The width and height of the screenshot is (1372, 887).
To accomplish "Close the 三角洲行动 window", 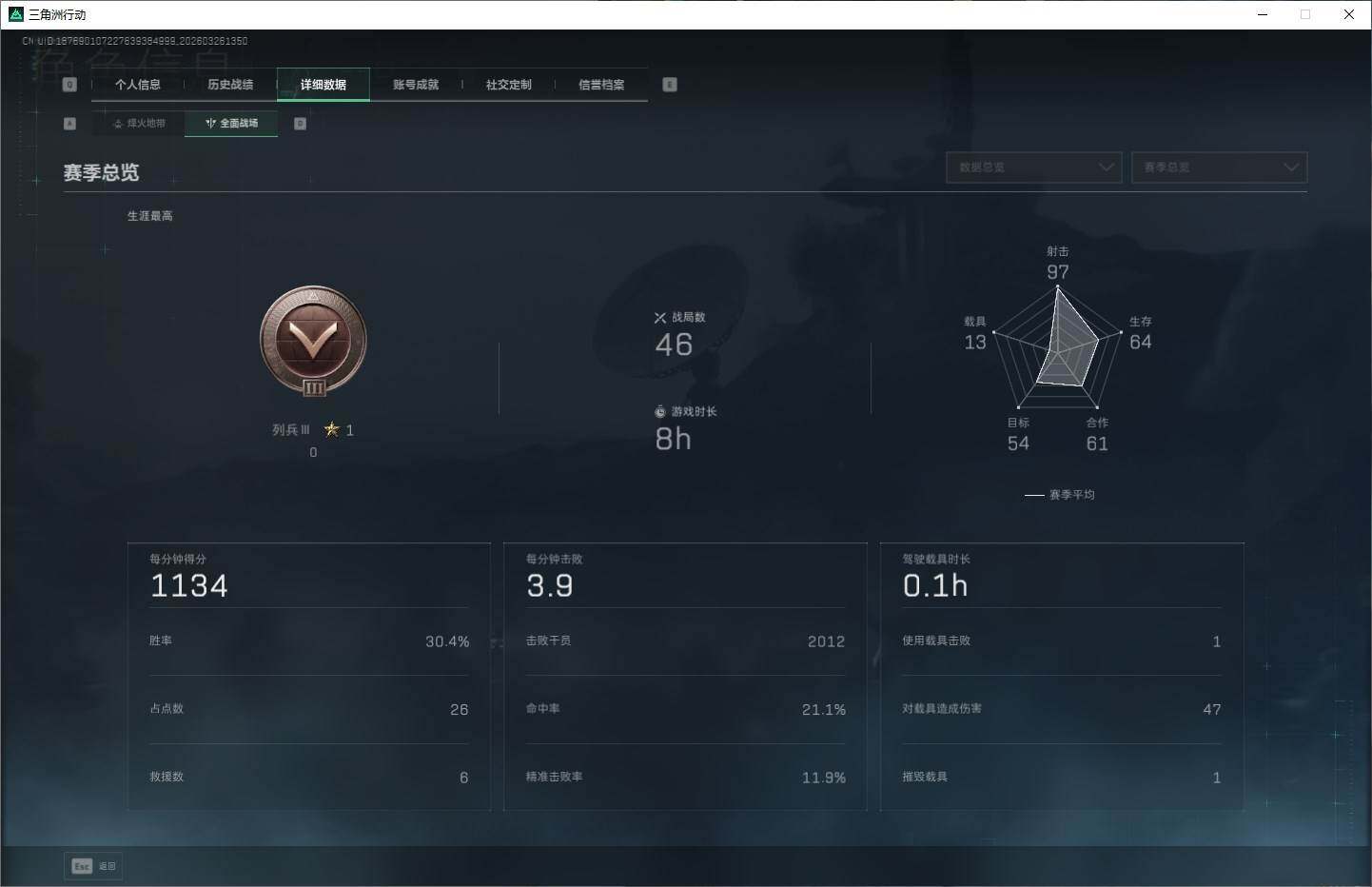I will 1349,14.
